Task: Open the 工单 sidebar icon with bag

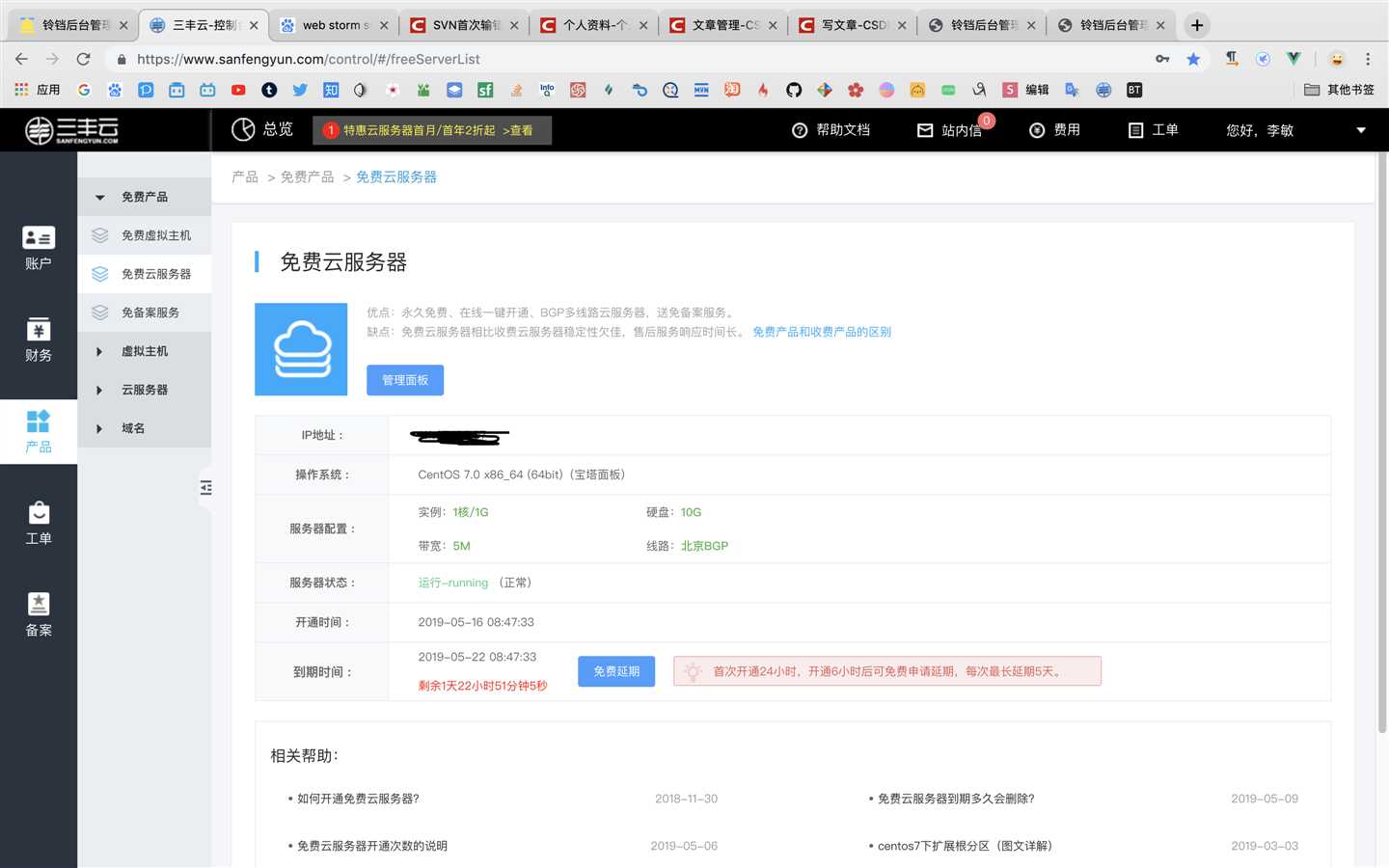Action: [x=39, y=524]
